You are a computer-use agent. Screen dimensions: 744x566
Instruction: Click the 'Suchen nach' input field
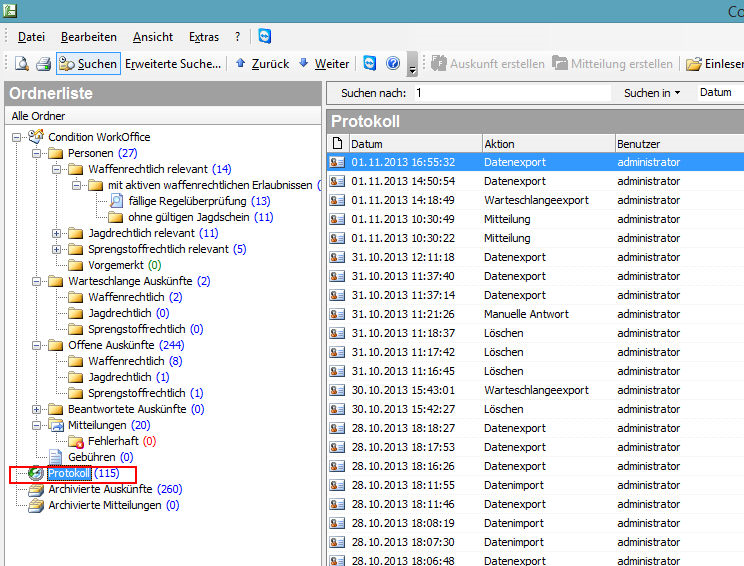pyautogui.click(x=510, y=93)
